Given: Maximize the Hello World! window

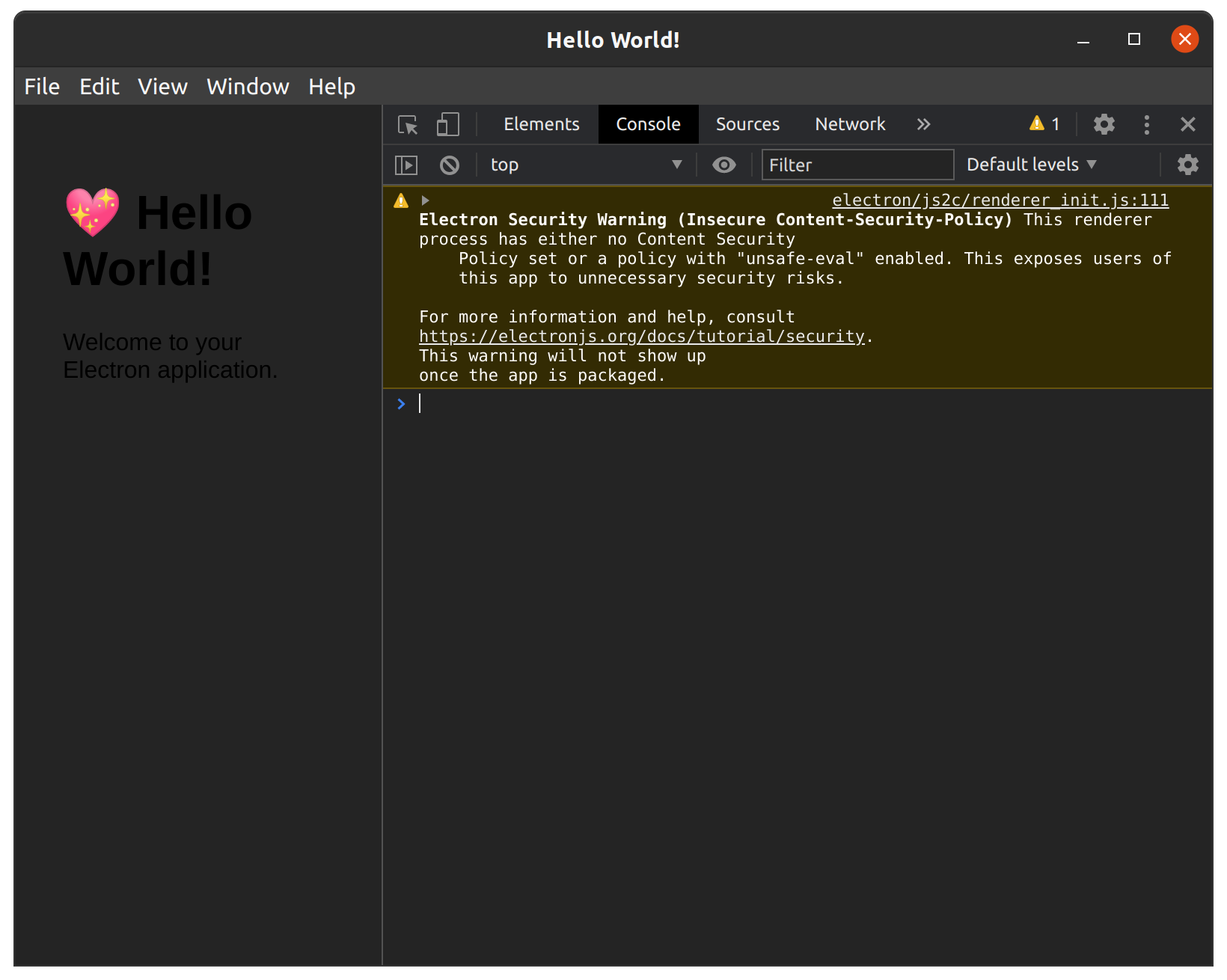Looking at the screenshot, I should tap(1134, 40).
